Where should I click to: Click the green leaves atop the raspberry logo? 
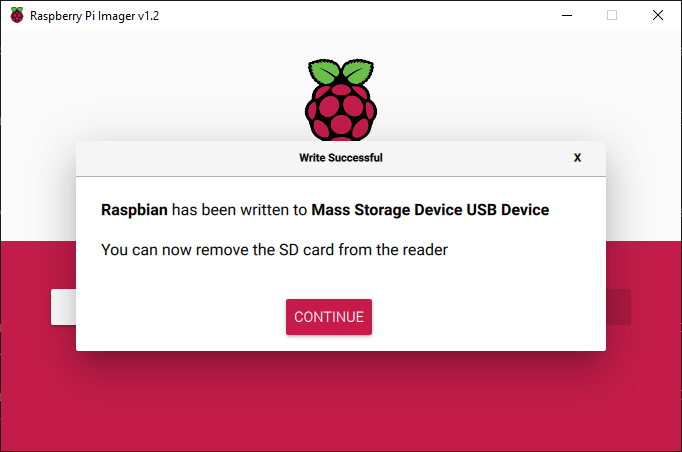[x=341, y=71]
